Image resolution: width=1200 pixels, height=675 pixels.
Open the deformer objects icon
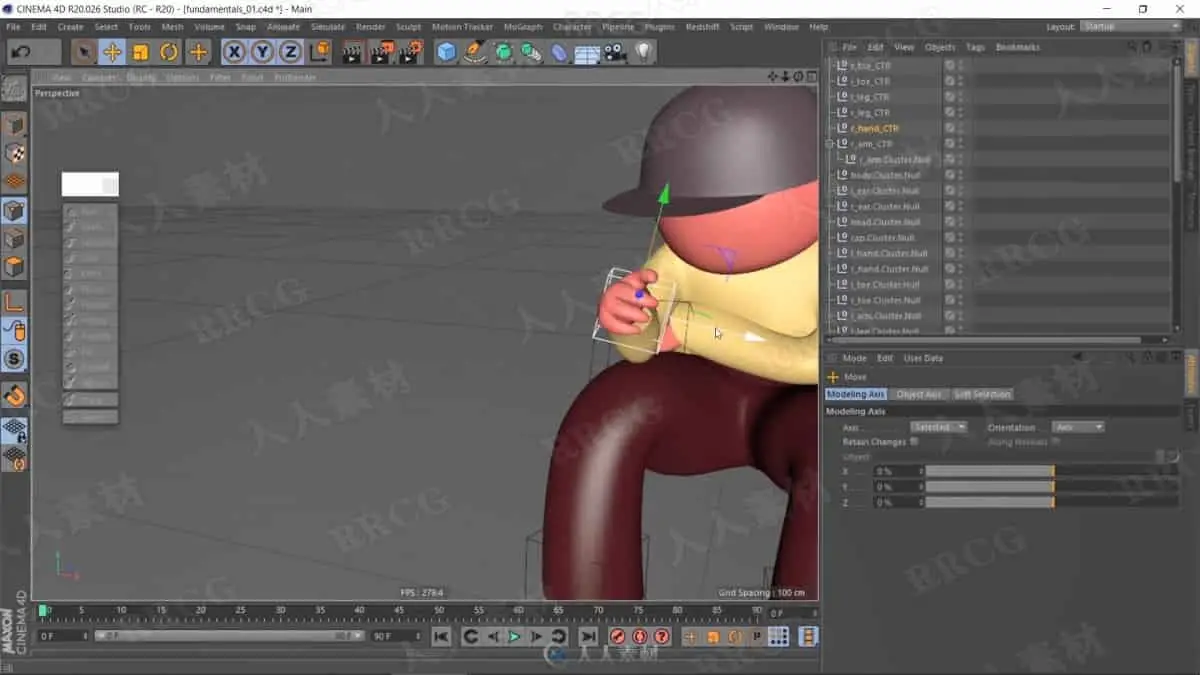point(559,52)
